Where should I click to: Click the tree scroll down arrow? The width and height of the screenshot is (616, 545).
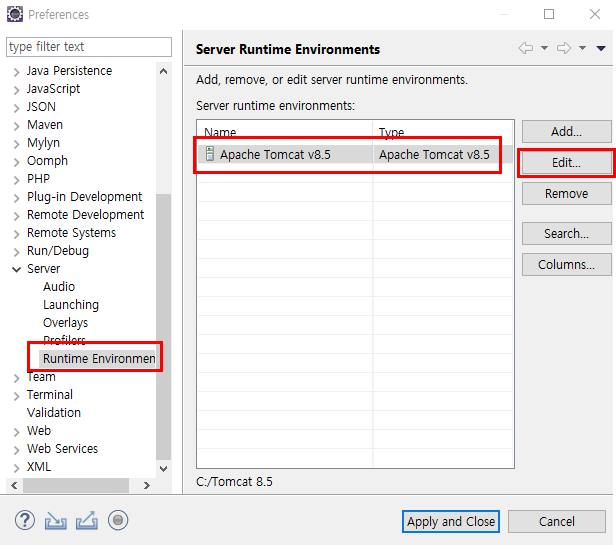[x=163, y=468]
